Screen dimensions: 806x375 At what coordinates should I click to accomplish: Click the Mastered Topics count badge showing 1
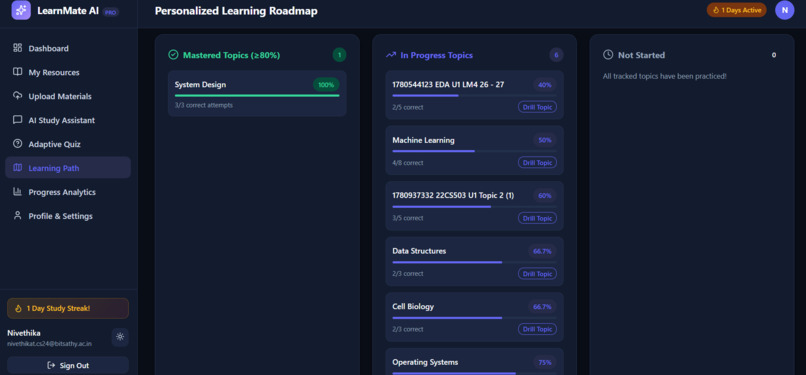point(339,55)
